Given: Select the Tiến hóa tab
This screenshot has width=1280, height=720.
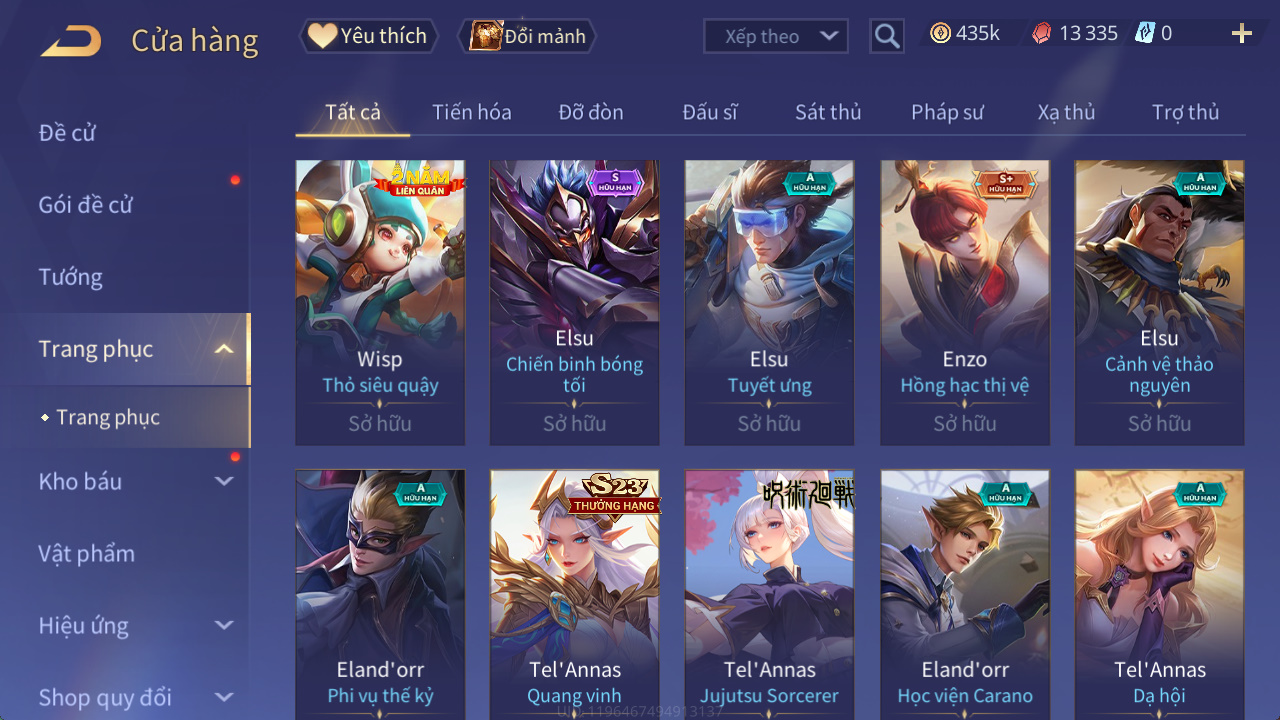Looking at the screenshot, I should tap(472, 112).
